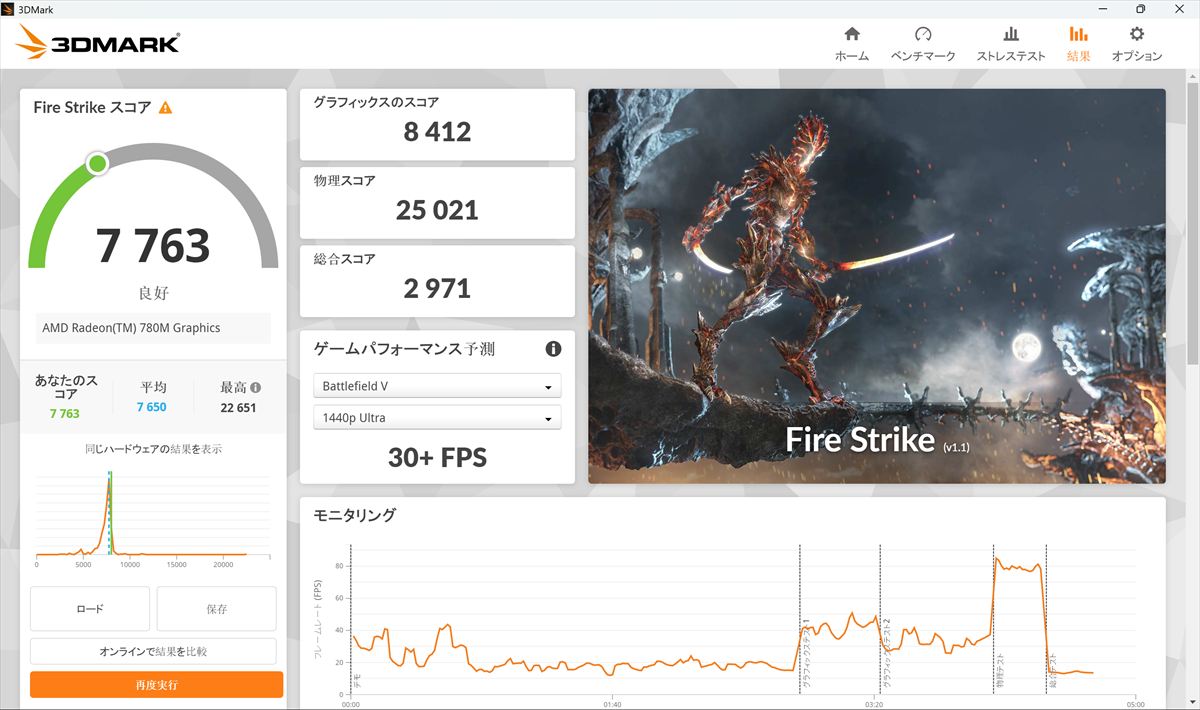
Task: Click the 最高 score value 22 651
Action: pyautogui.click(x=239, y=407)
